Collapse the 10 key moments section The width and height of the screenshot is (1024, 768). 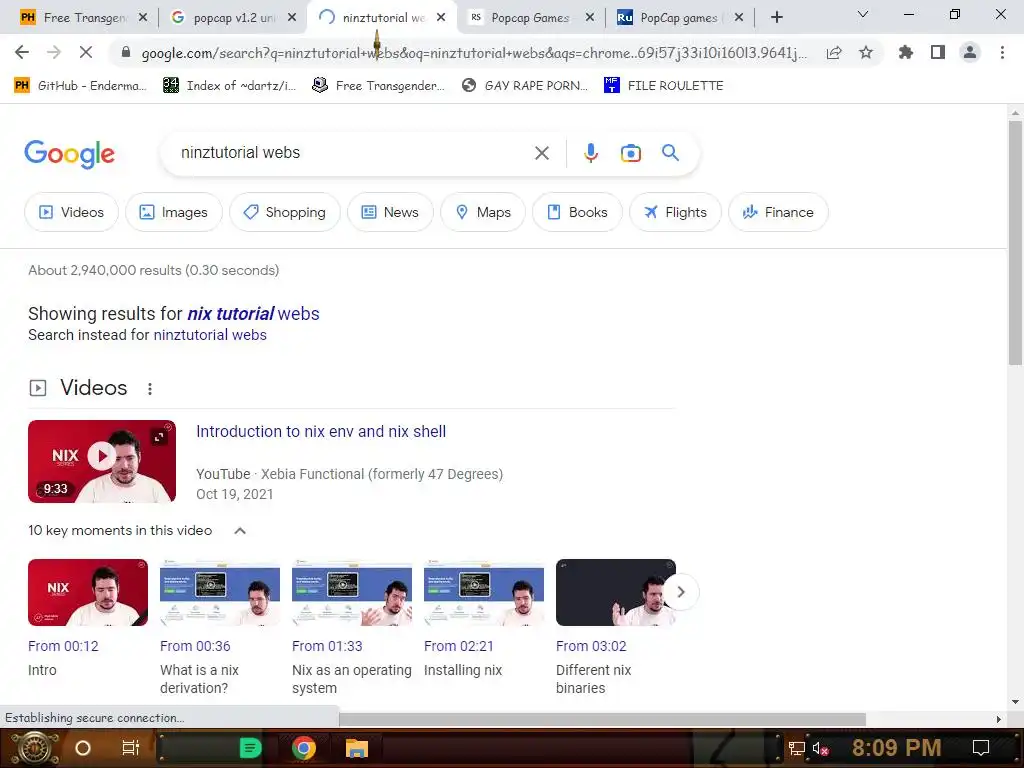[x=240, y=531]
